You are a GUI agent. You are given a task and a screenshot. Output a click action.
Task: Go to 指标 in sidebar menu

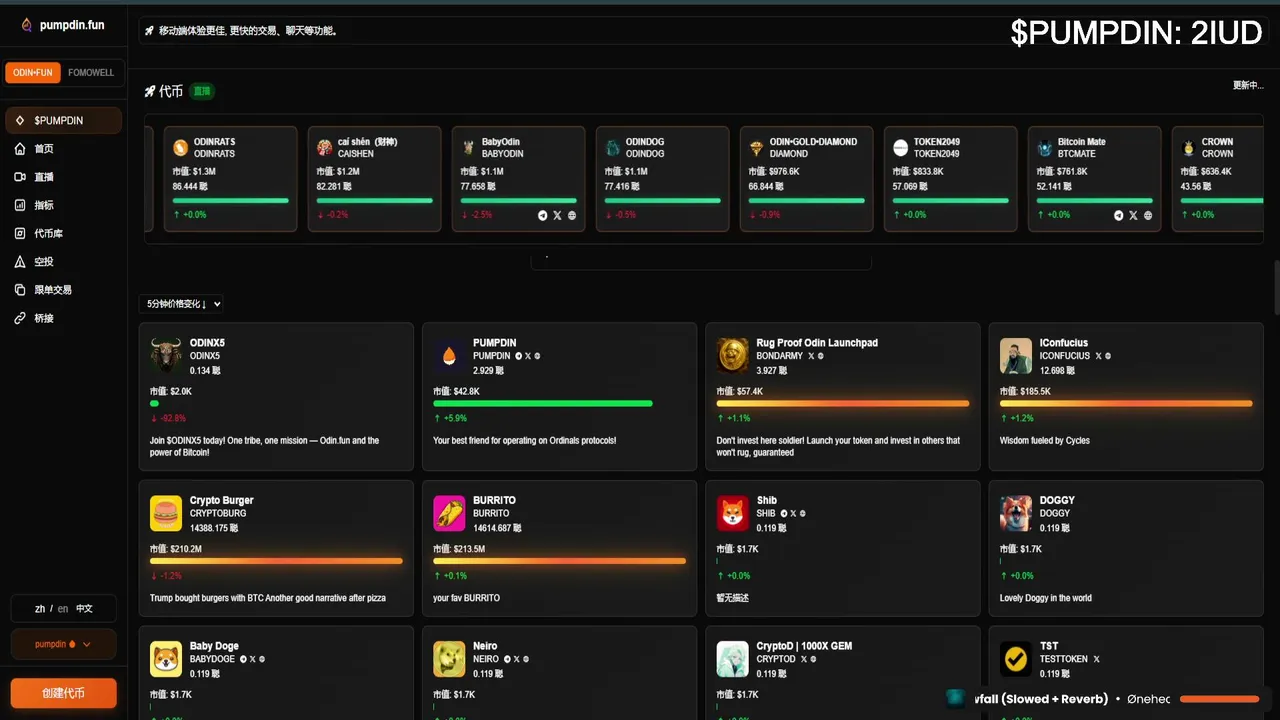pyautogui.click(x=63, y=205)
